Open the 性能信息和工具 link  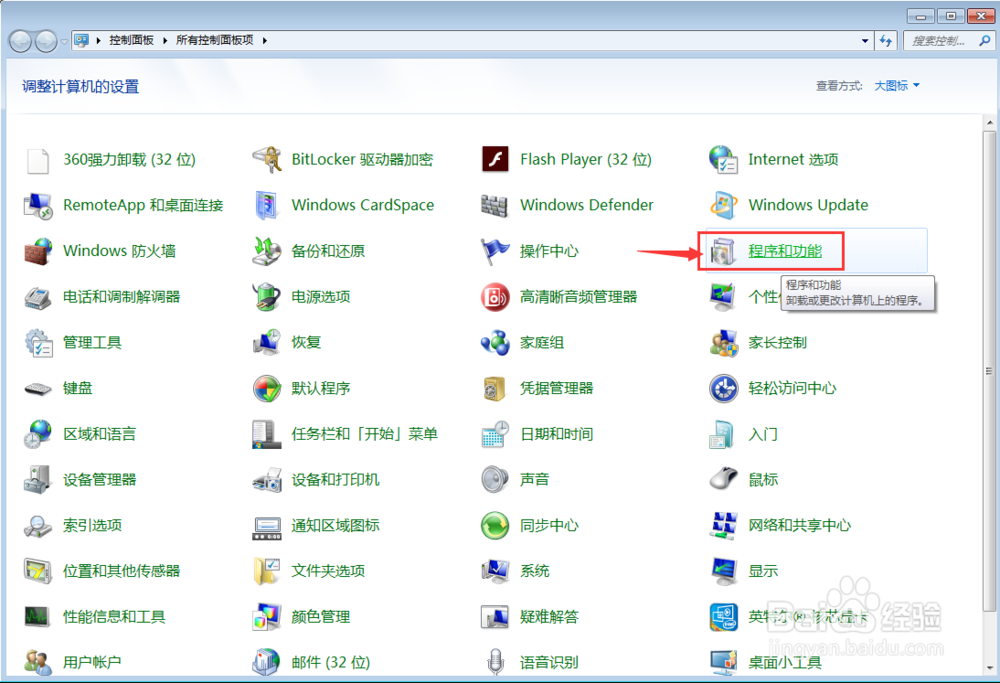[114, 617]
